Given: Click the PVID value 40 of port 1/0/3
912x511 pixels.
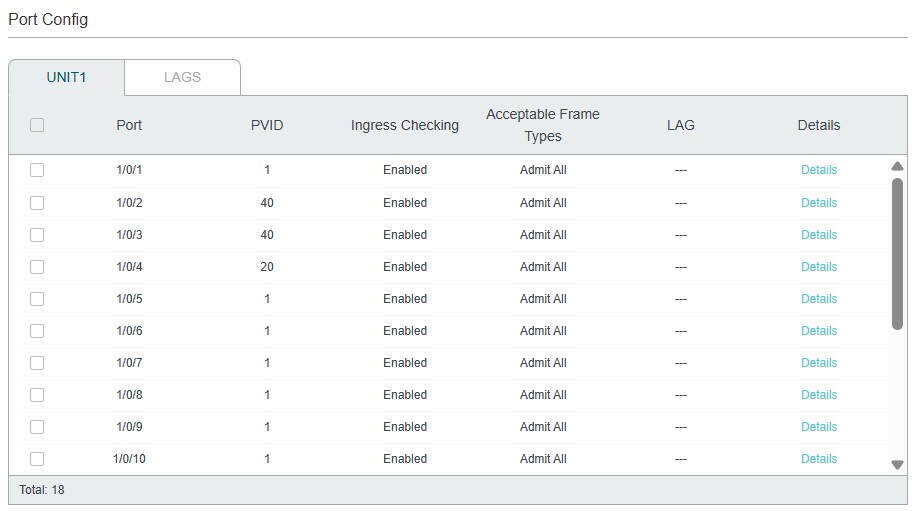Looking at the screenshot, I should pos(267,235).
